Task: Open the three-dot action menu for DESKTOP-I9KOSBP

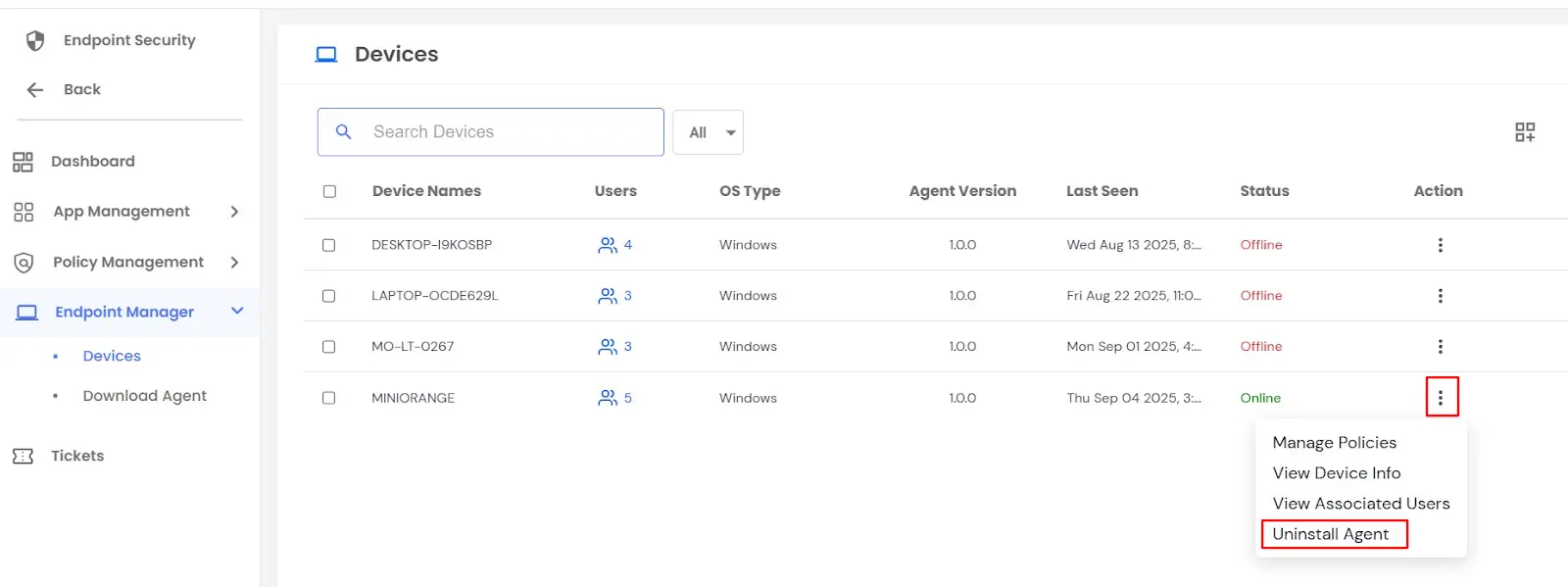Action: coord(1440,245)
